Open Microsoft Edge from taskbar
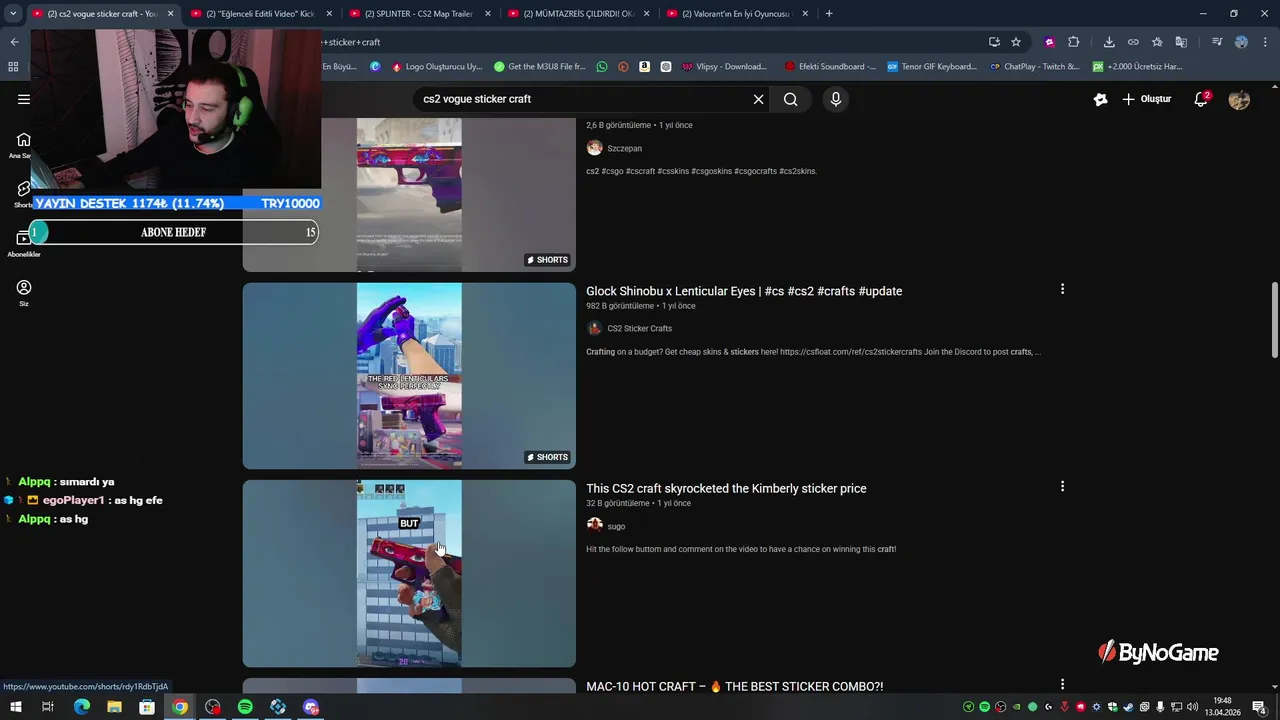 (x=82, y=707)
